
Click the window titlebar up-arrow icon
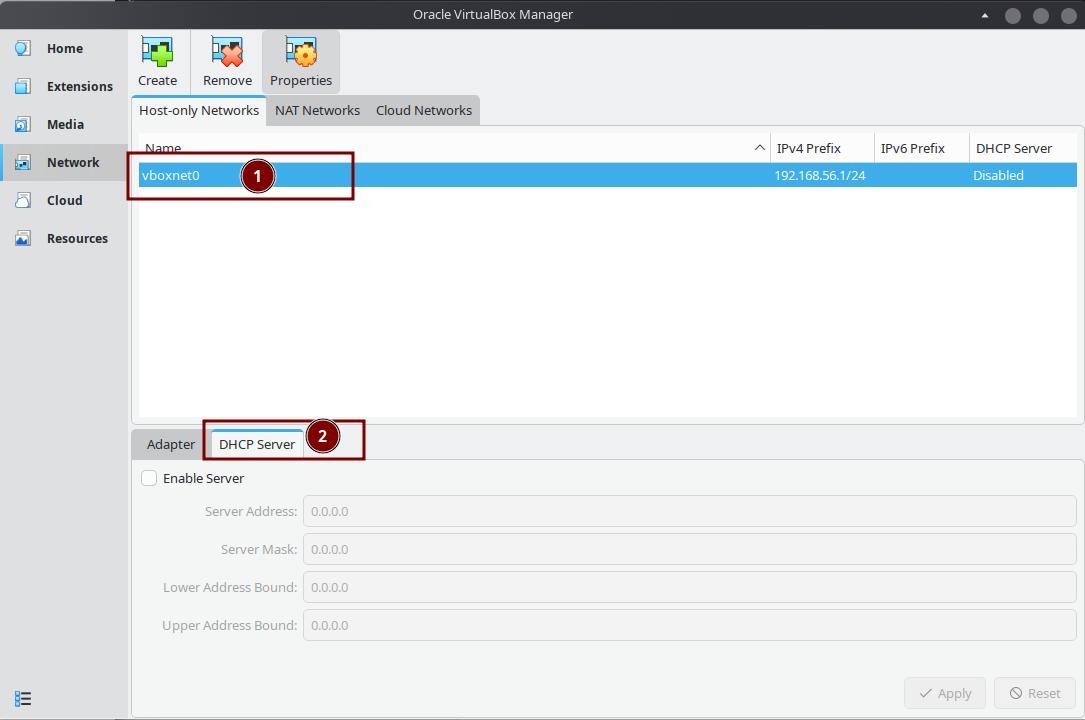point(985,15)
